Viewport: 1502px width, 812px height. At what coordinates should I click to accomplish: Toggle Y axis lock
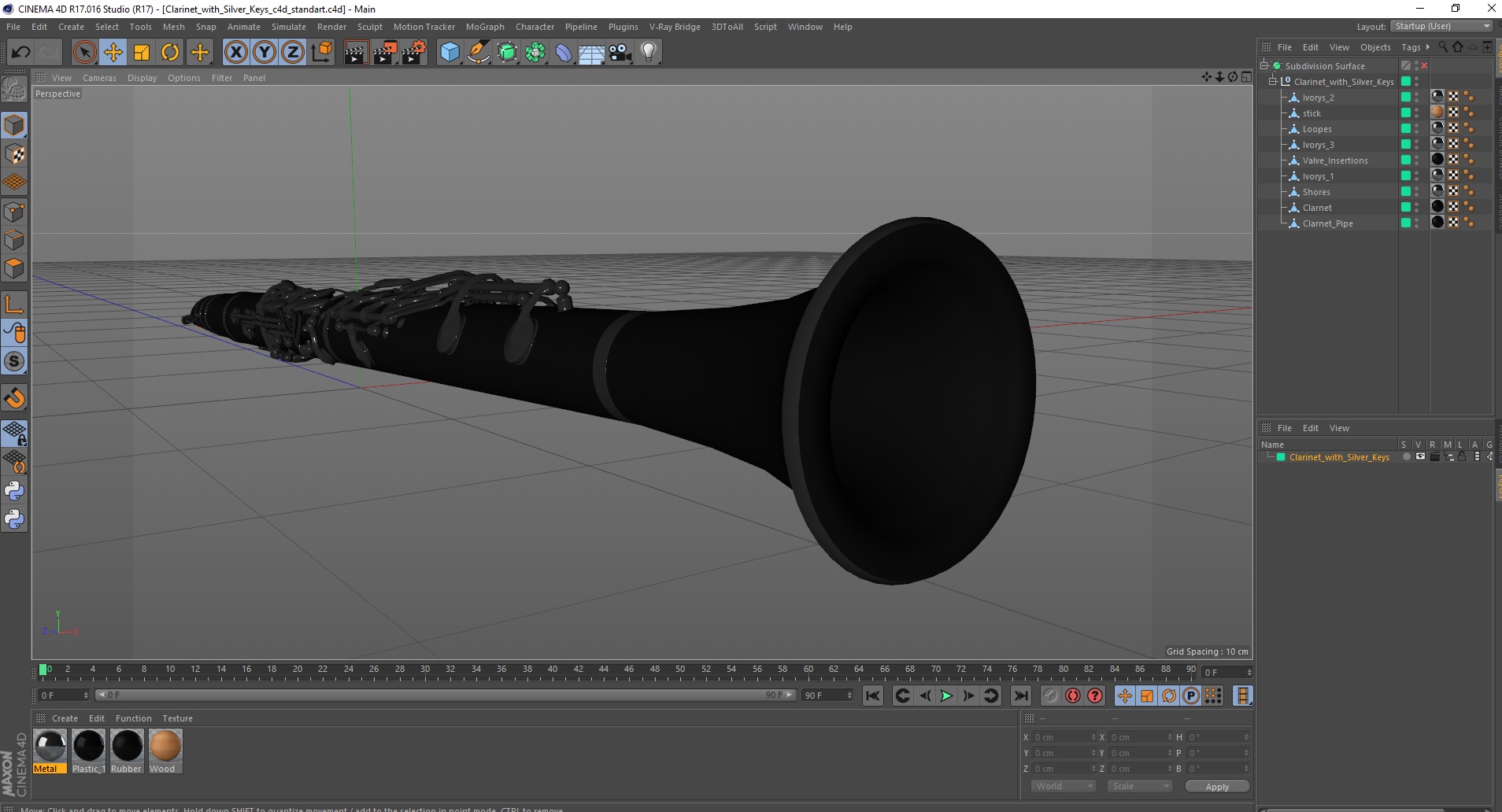click(x=265, y=53)
